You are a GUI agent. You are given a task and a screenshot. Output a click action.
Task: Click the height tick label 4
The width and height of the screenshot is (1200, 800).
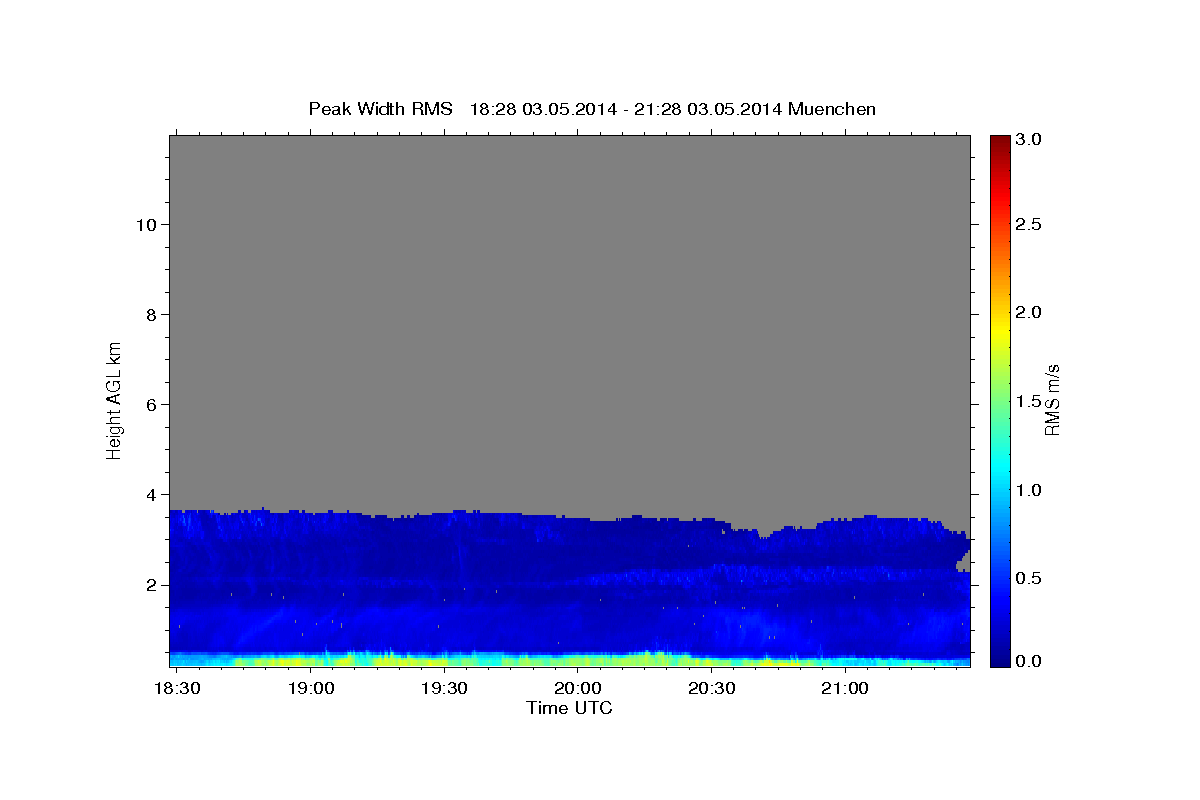point(149,494)
